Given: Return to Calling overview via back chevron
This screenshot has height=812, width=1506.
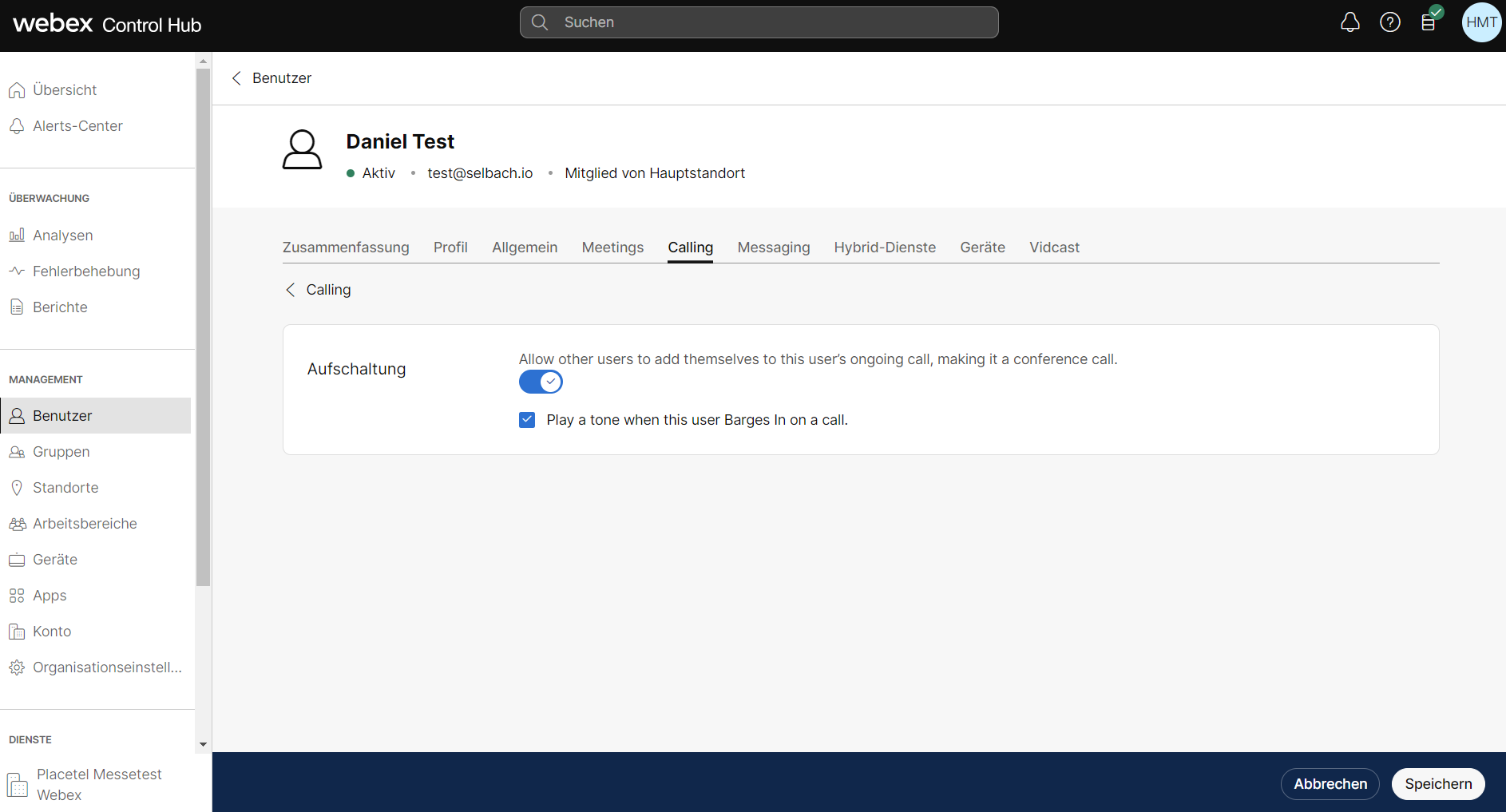Looking at the screenshot, I should [x=291, y=290].
